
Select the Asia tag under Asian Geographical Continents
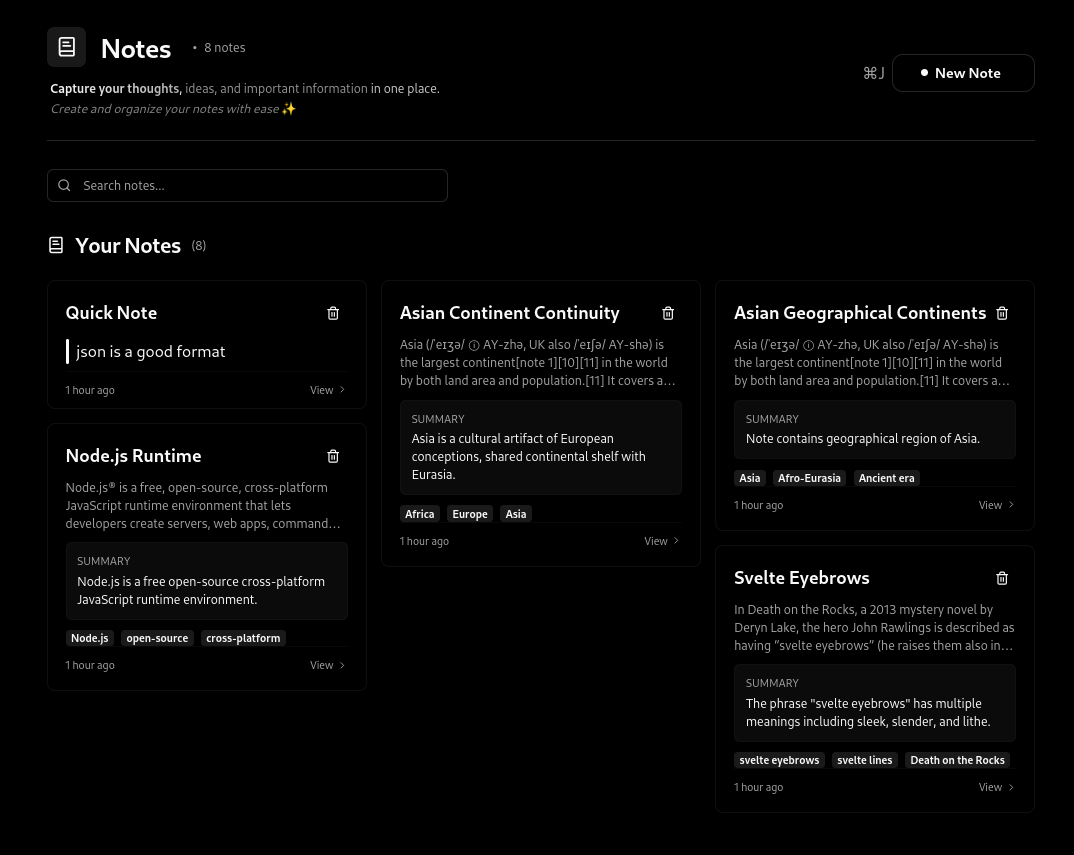tap(750, 478)
